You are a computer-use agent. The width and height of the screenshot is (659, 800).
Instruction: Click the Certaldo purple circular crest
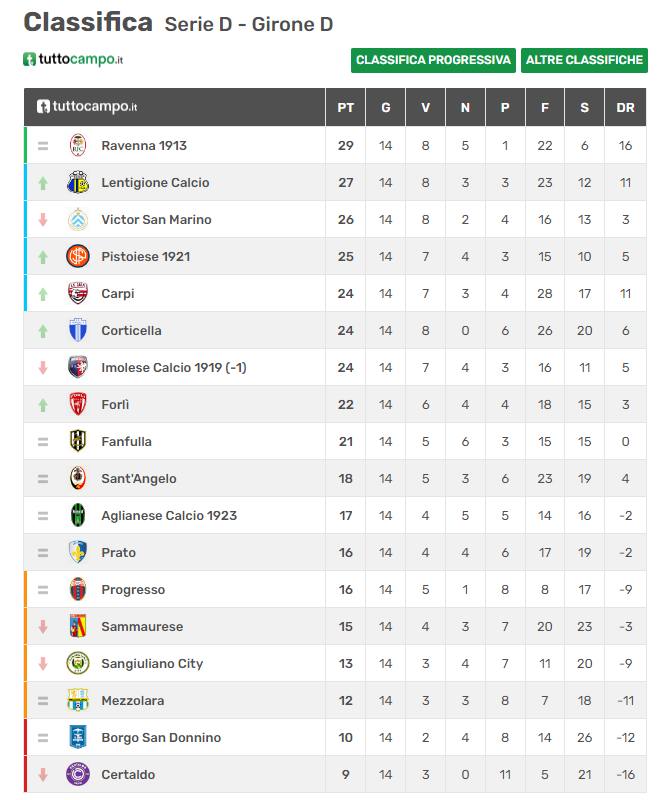tap(78, 774)
